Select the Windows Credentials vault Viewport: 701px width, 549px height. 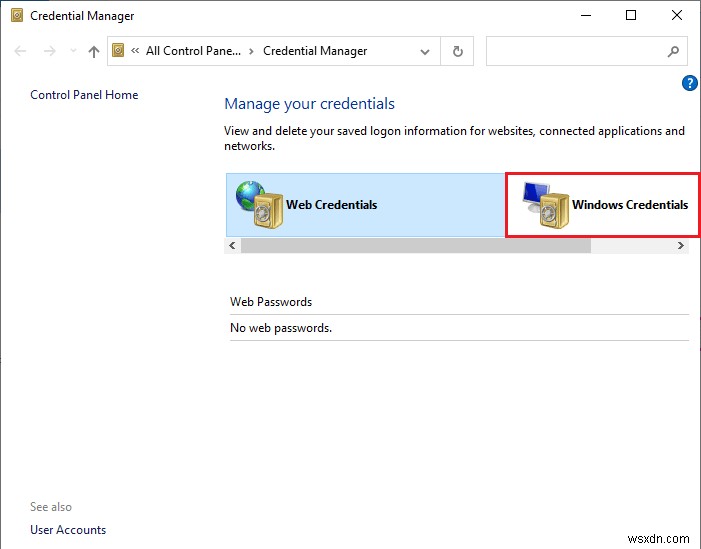click(x=603, y=205)
